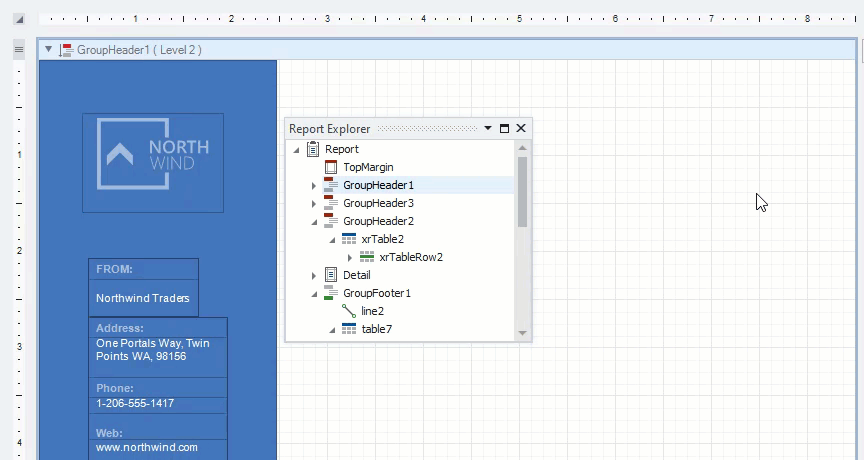Expand GroupHeader1 node in Report Explorer
The width and height of the screenshot is (864, 460).
(x=314, y=185)
